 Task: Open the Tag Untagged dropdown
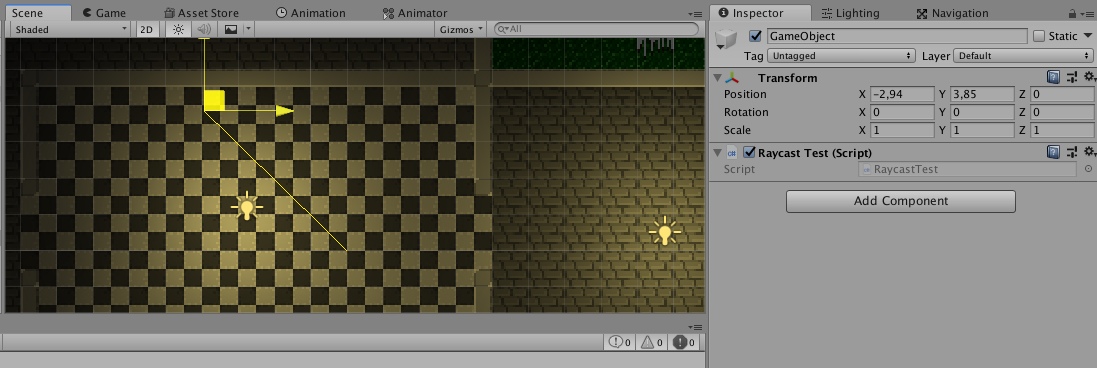842,56
